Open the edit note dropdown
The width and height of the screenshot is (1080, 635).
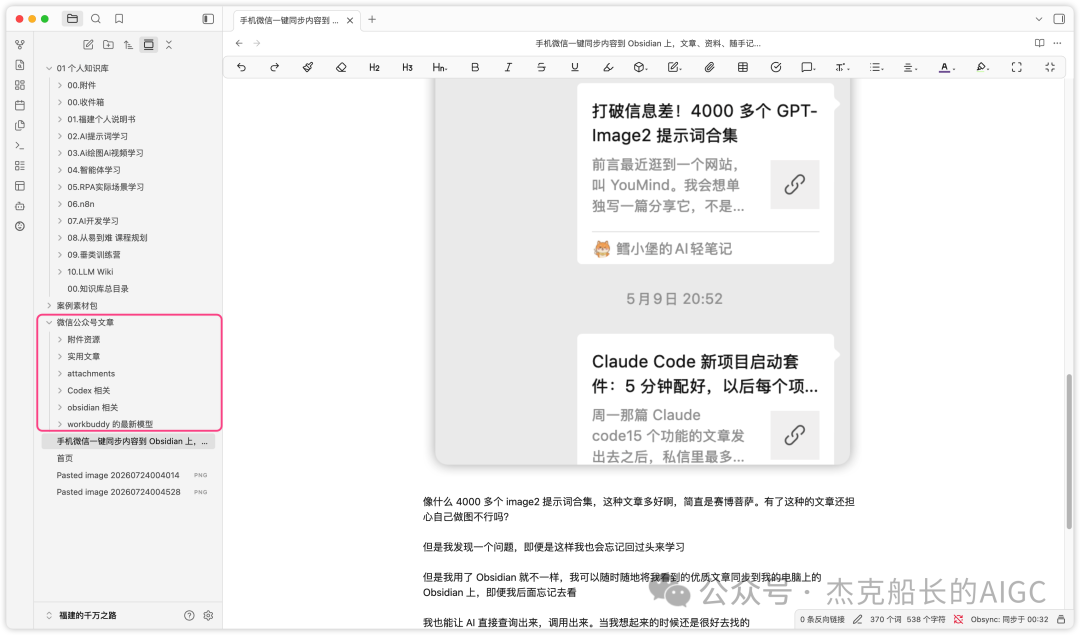pyautogui.click(x=674, y=67)
